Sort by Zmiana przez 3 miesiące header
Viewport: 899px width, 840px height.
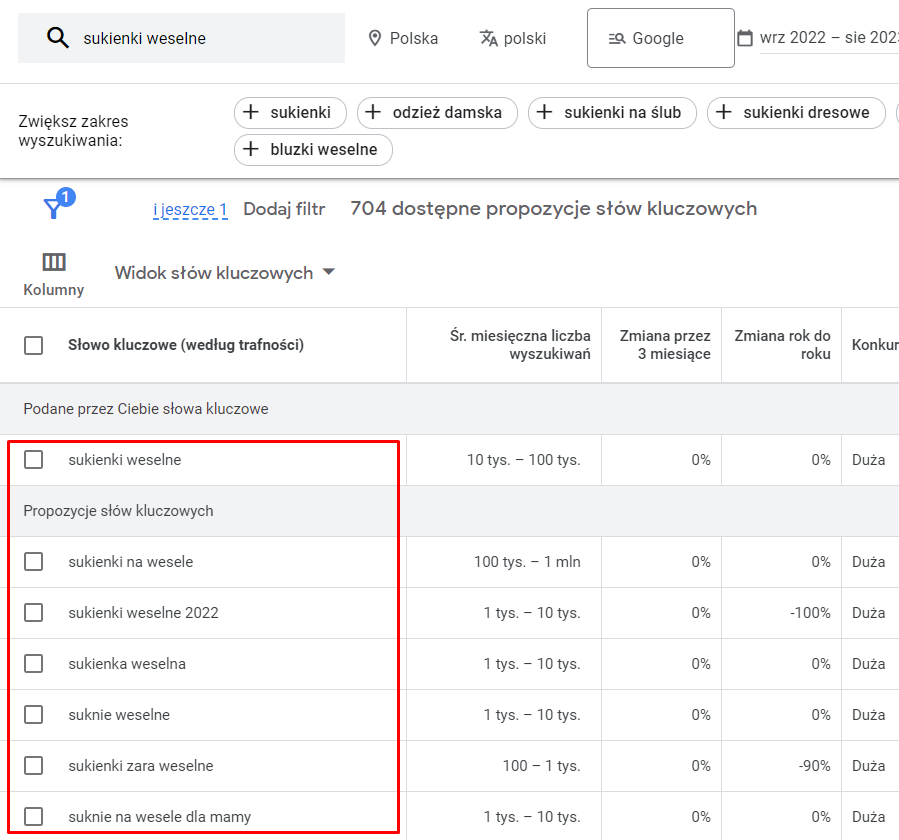click(665, 345)
